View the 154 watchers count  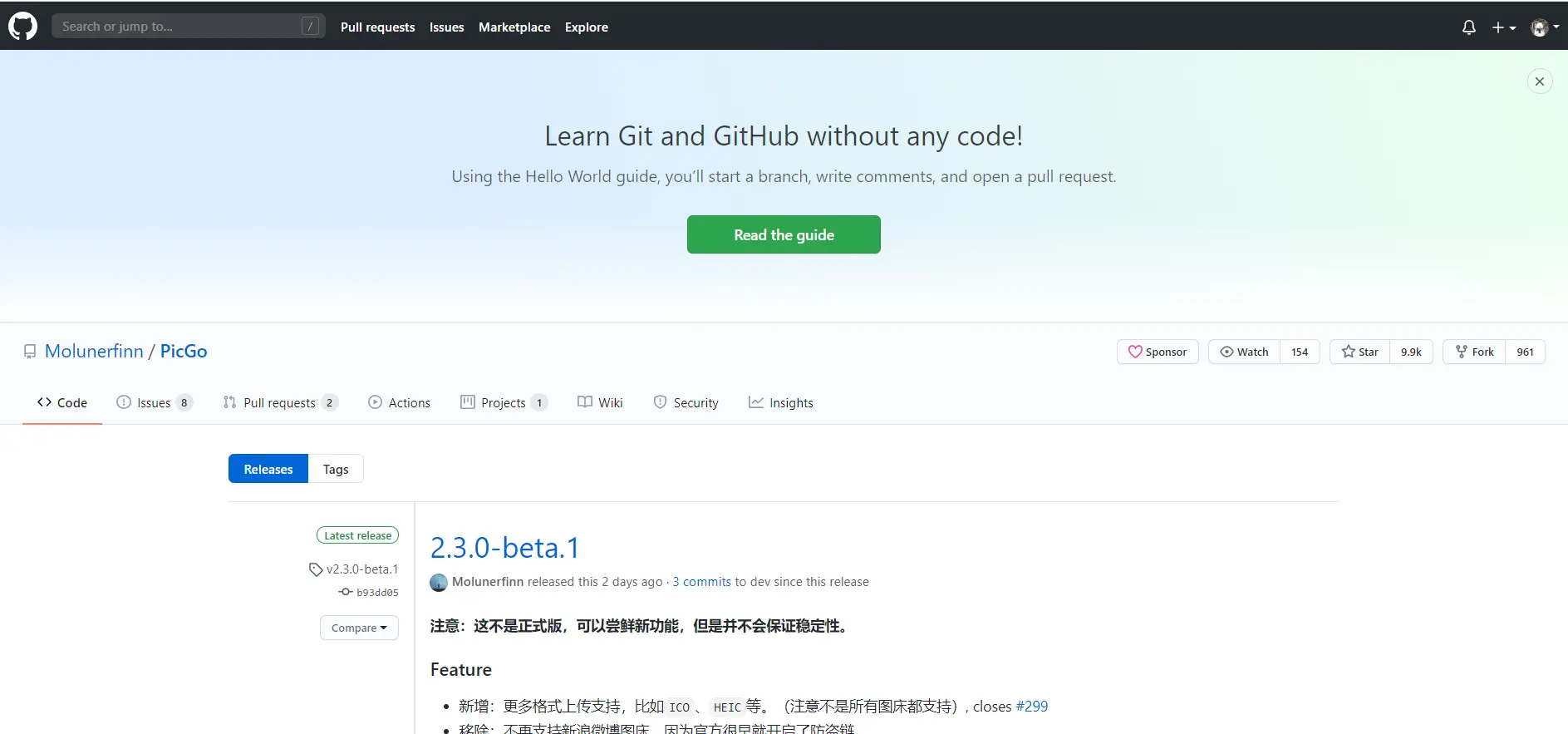click(x=1300, y=352)
